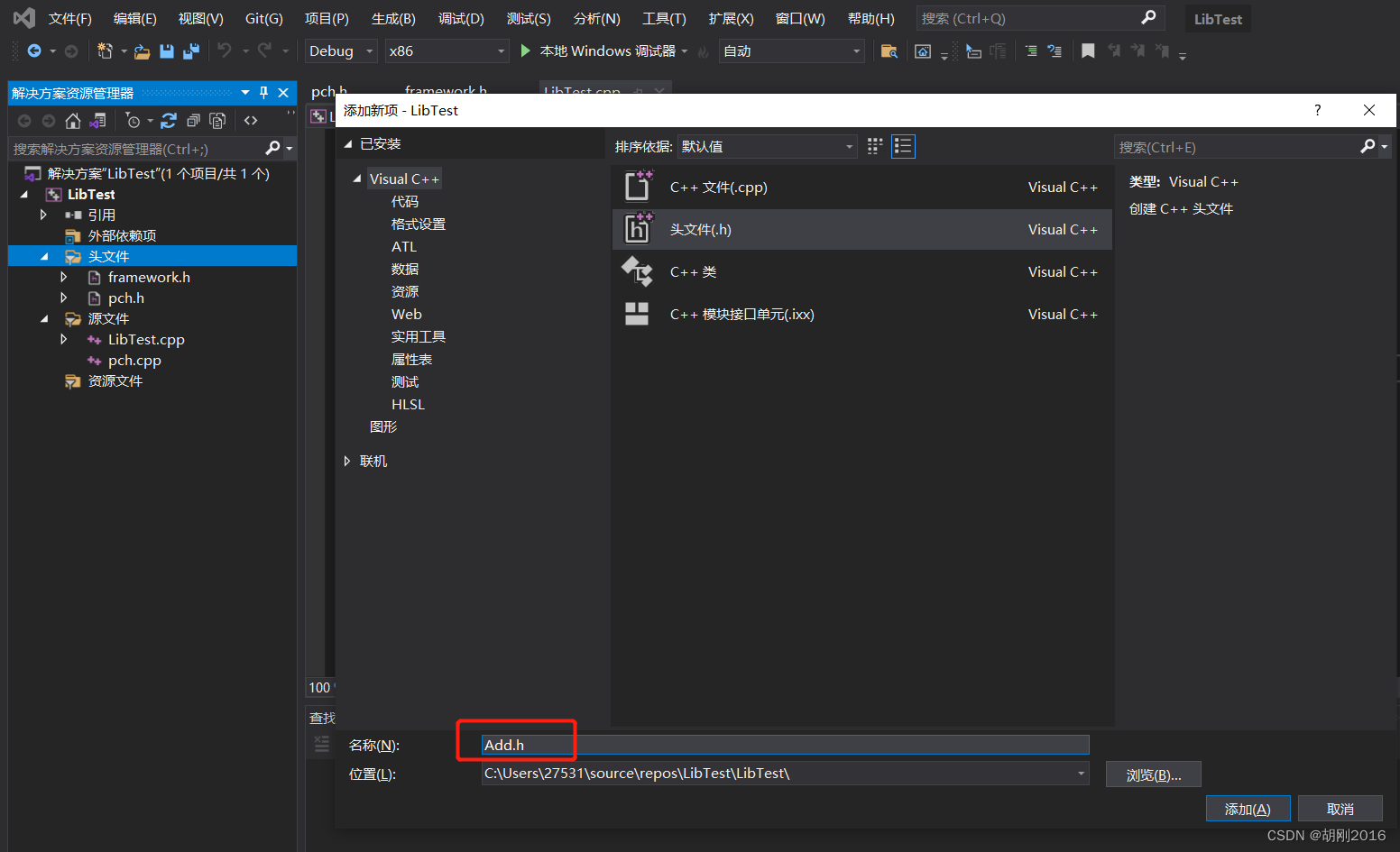Select the 资源文件 folder

pos(115,381)
